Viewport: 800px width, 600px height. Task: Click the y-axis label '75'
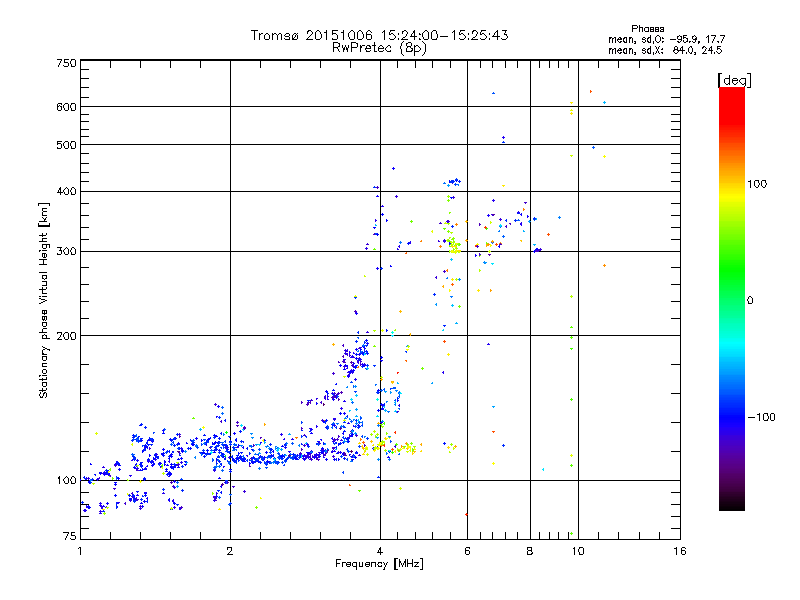[70, 536]
